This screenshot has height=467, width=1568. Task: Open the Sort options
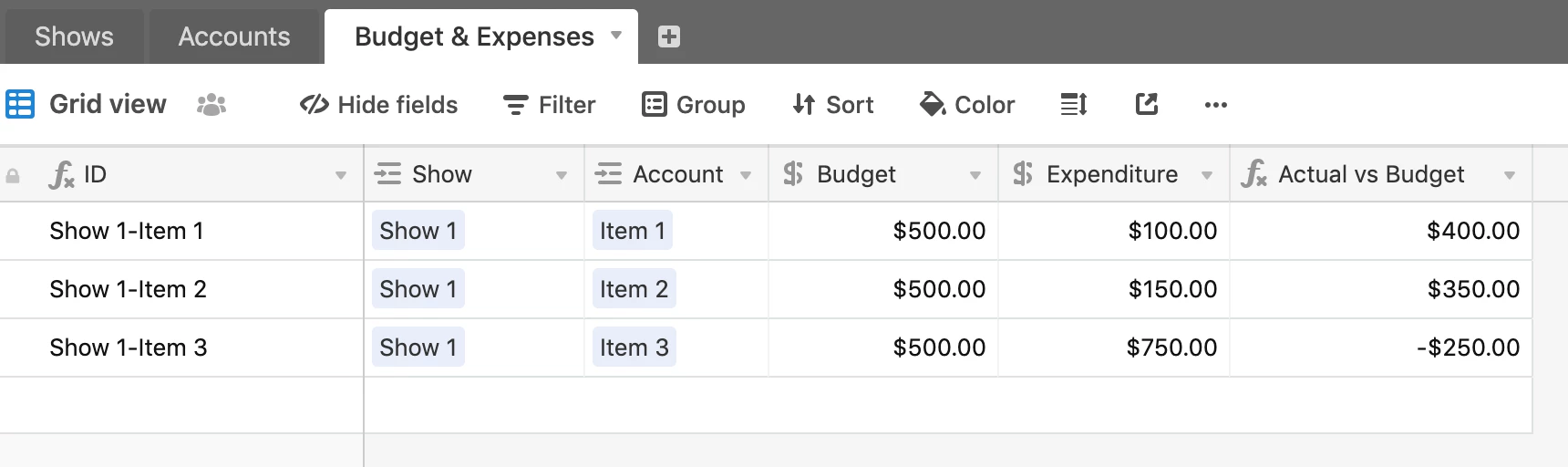[x=832, y=105]
